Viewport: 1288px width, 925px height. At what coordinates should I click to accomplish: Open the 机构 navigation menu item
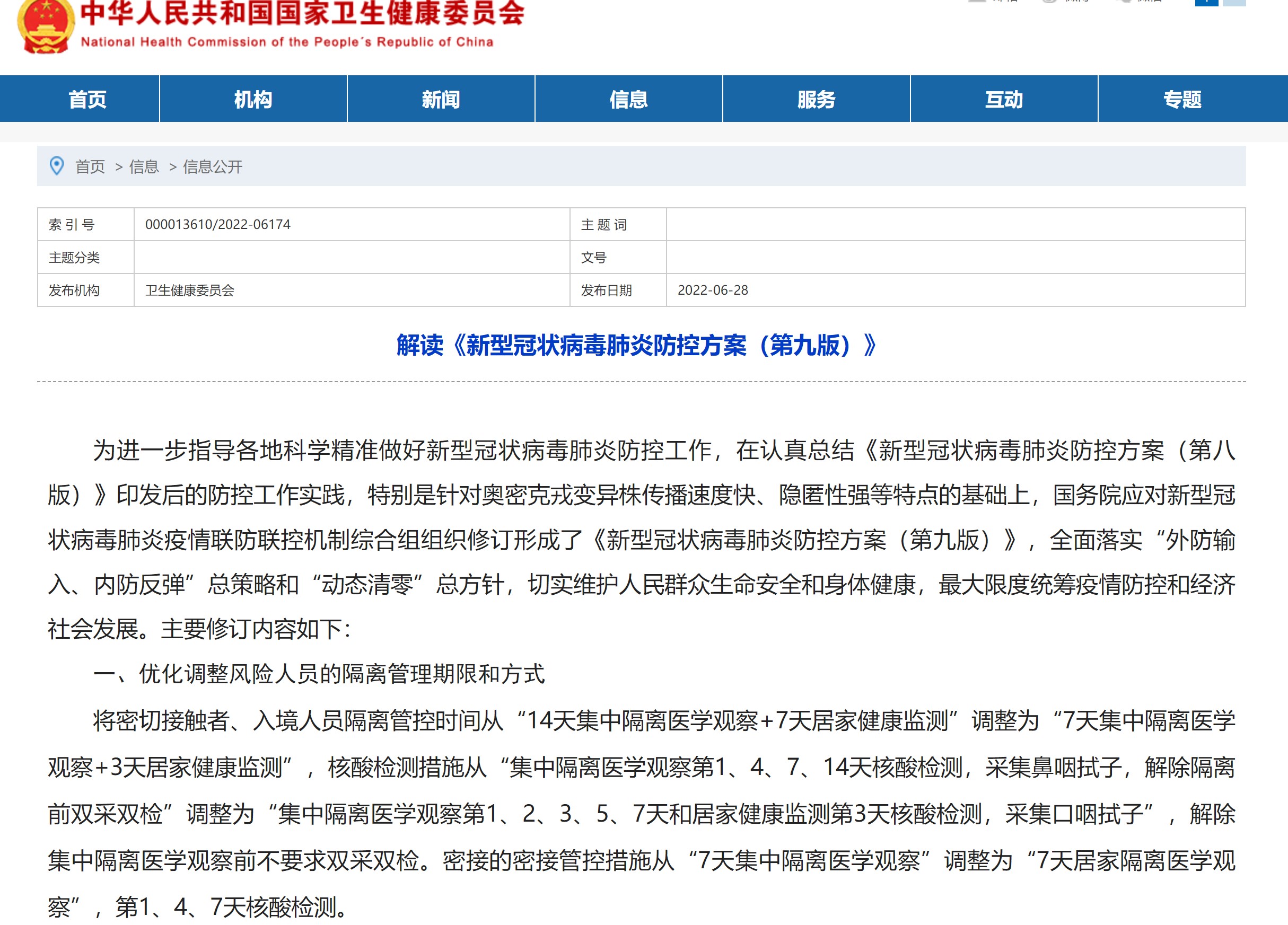253,99
